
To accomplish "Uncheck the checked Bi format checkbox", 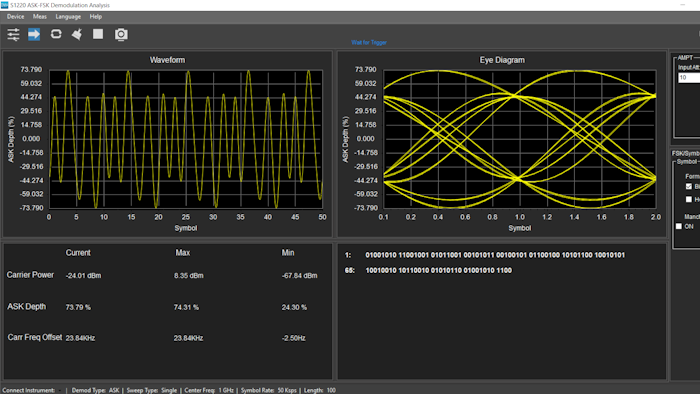I will click(x=689, y=187).
